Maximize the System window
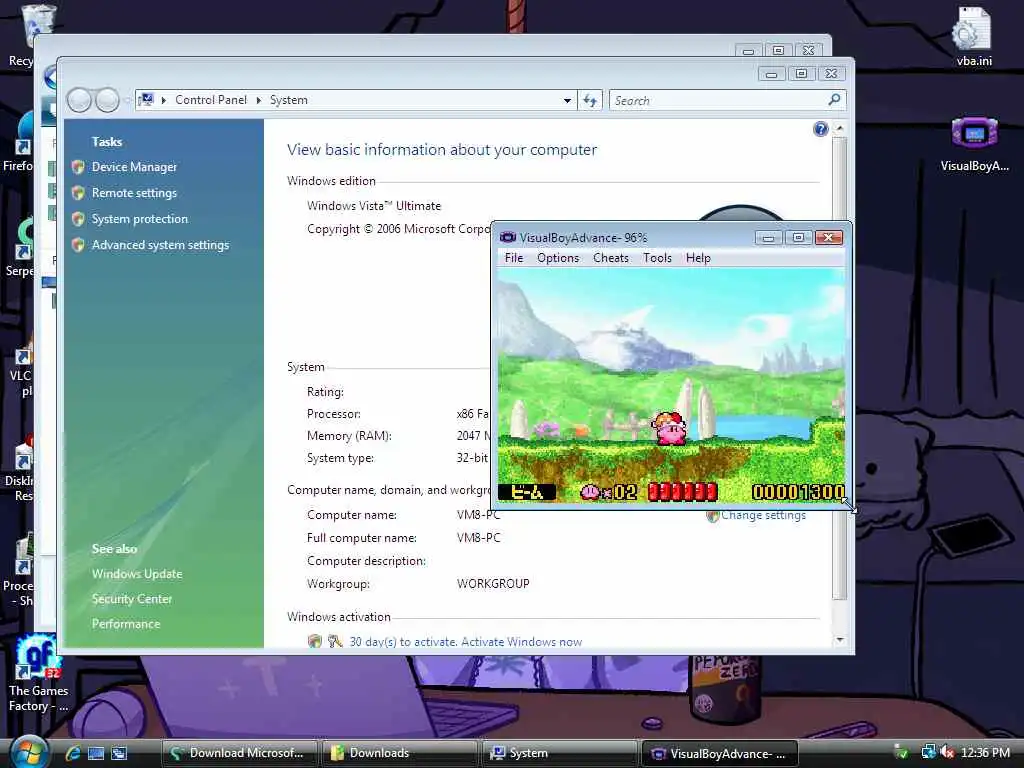 pos(801,74)
